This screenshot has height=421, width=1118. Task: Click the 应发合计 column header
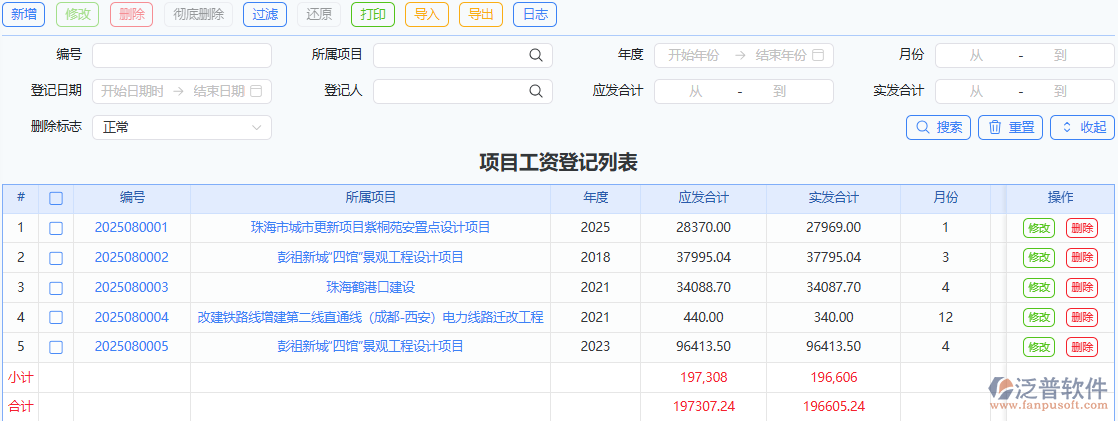(x=703, y=198)
